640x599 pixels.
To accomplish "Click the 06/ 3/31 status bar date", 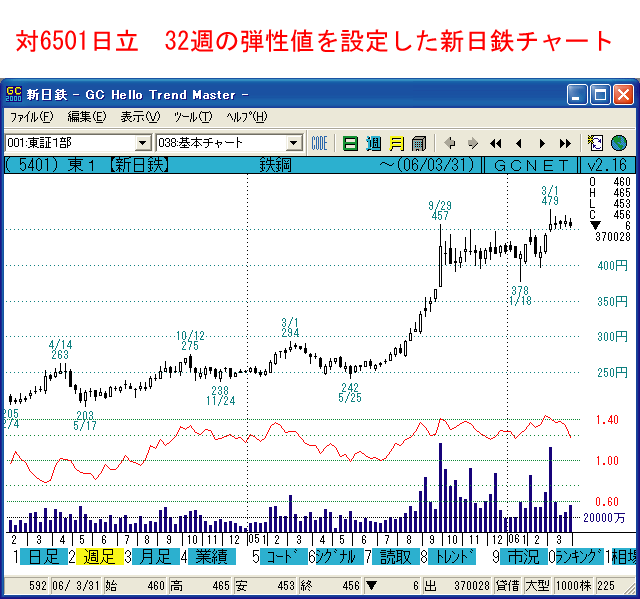I will [x=76, y=586].
